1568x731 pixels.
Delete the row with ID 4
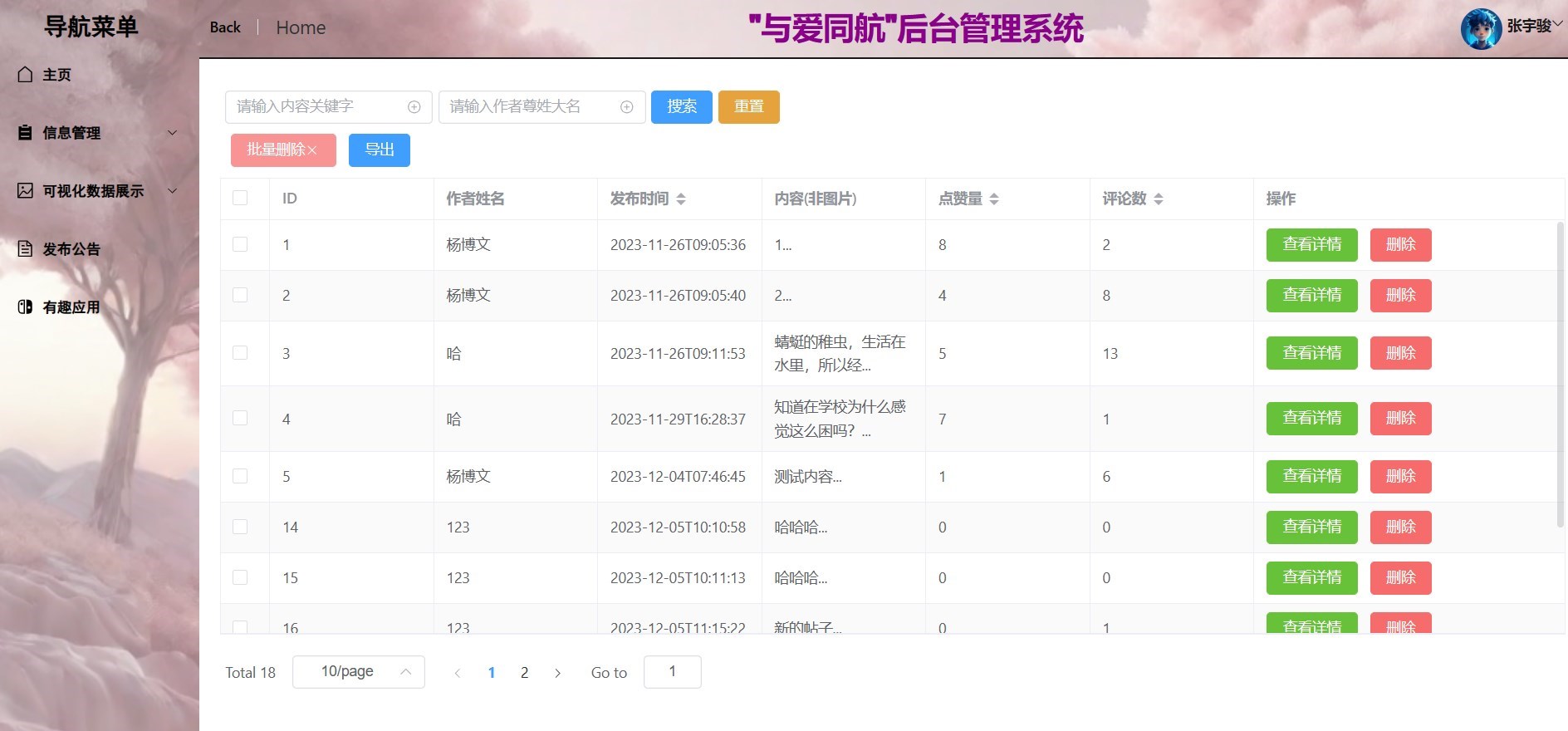click(x=1401, y=419)
